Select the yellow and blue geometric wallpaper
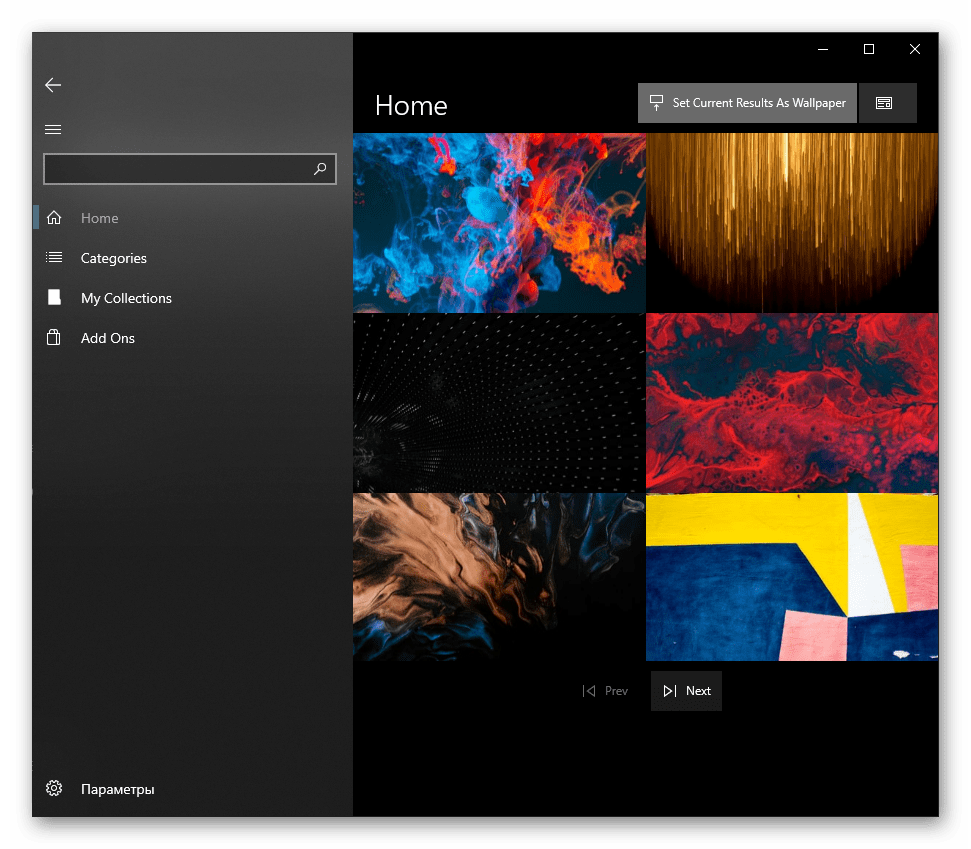 pos(792,577)
